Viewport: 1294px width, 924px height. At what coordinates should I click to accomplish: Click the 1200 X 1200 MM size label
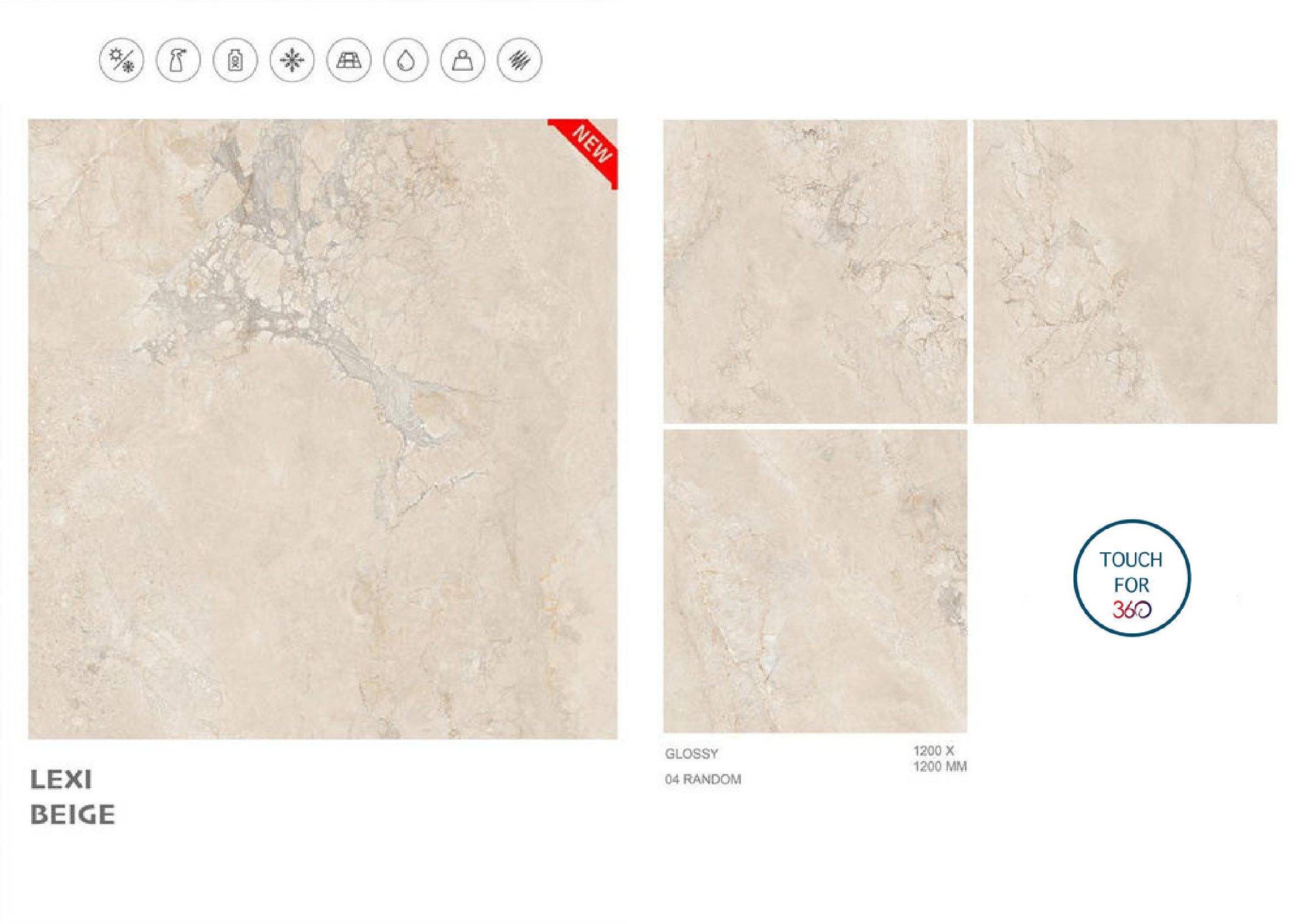pyautogui.click(x=940, y=759)
